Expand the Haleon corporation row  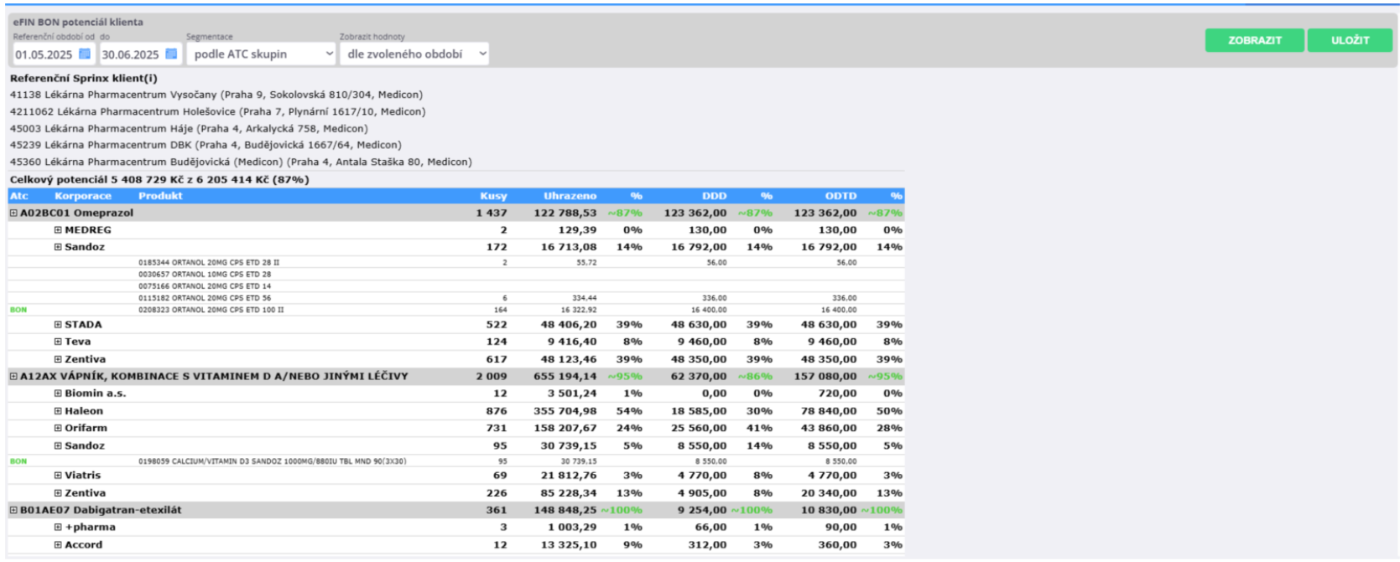(x=58, y=411)
